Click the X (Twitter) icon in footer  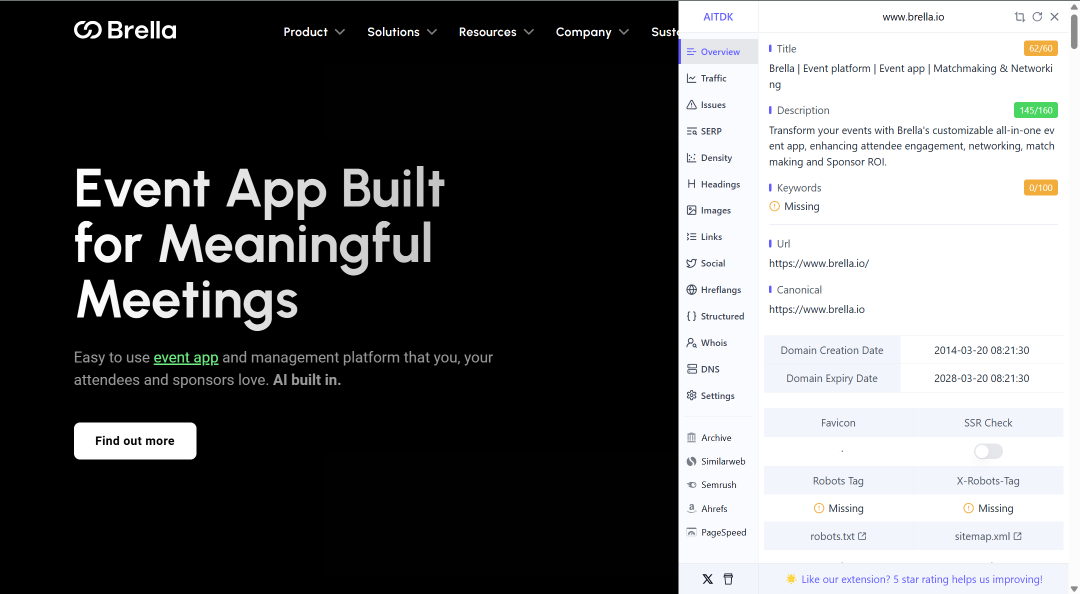coord(707,579)
